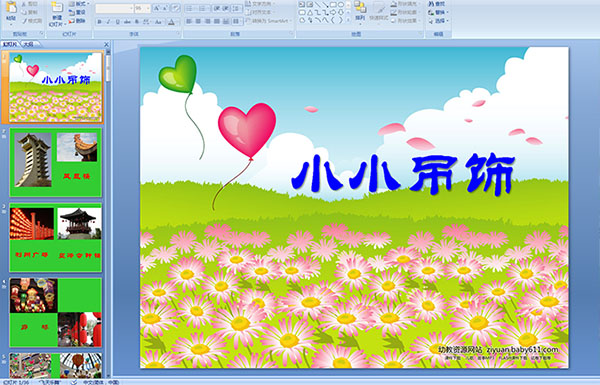Select the oval shape in shapes gallery
This screenshot has height=385, width=600.
(x=340, y=5)
